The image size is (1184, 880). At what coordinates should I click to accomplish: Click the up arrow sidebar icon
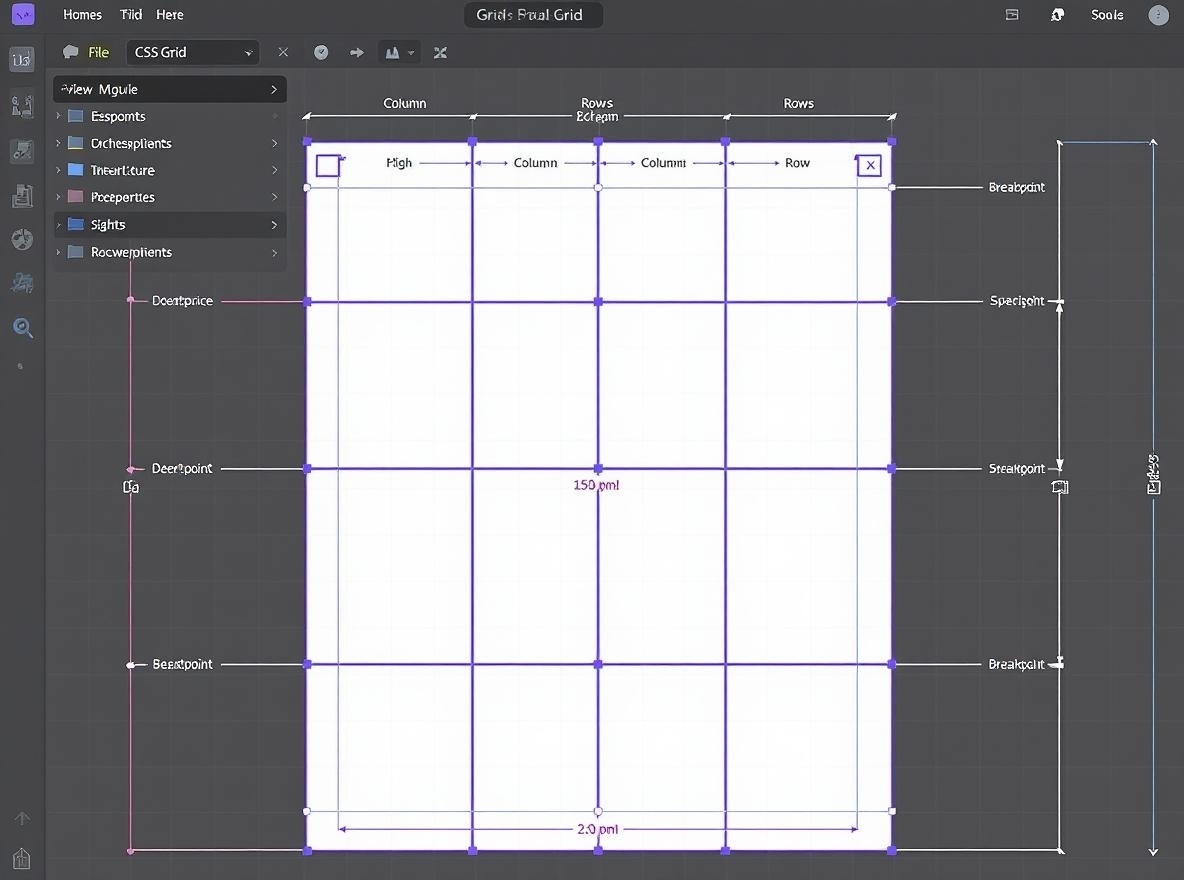[22, 818]
